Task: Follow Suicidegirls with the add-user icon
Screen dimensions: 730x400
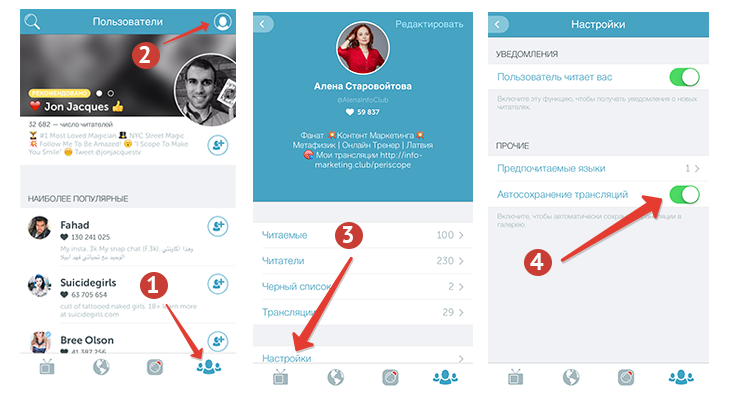Action: (x=217, y=284)
